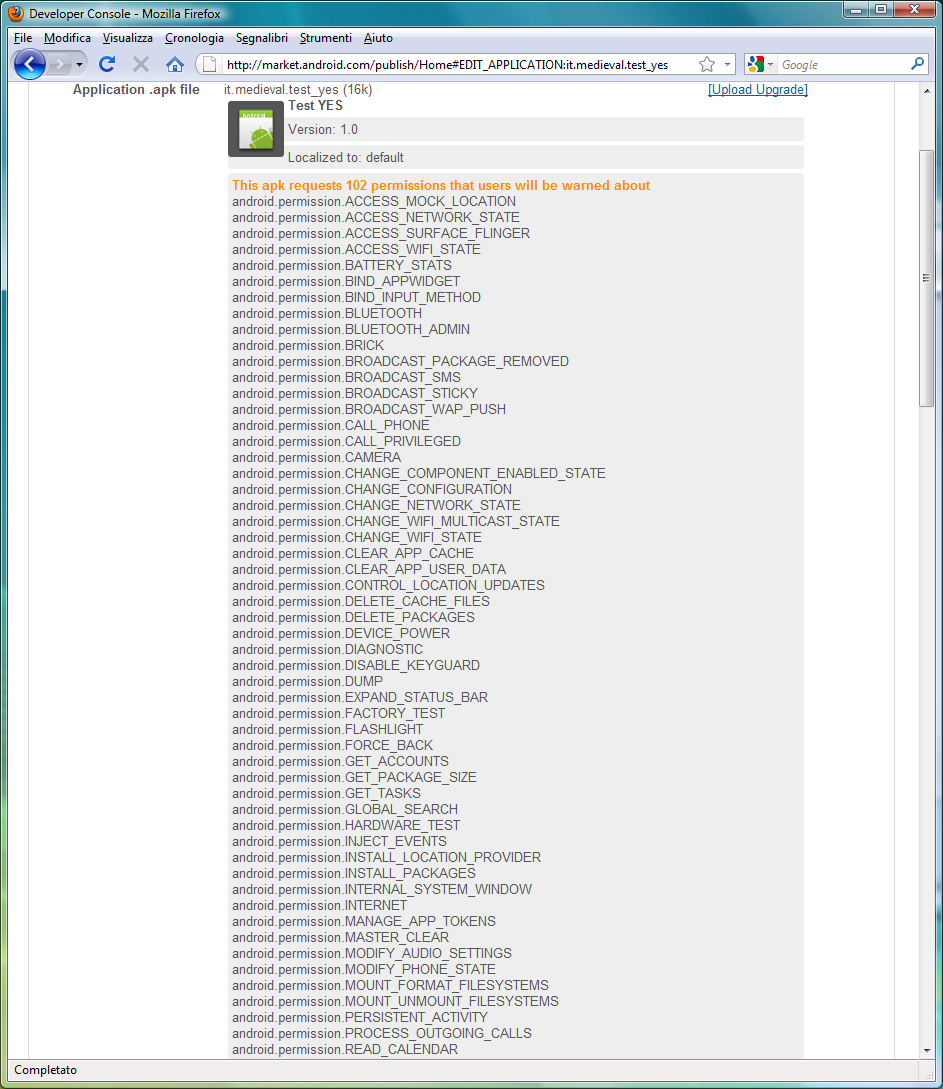The image size is (943, 1089).
Task: Select the INTERNET permission line
Action: point(319,904)
